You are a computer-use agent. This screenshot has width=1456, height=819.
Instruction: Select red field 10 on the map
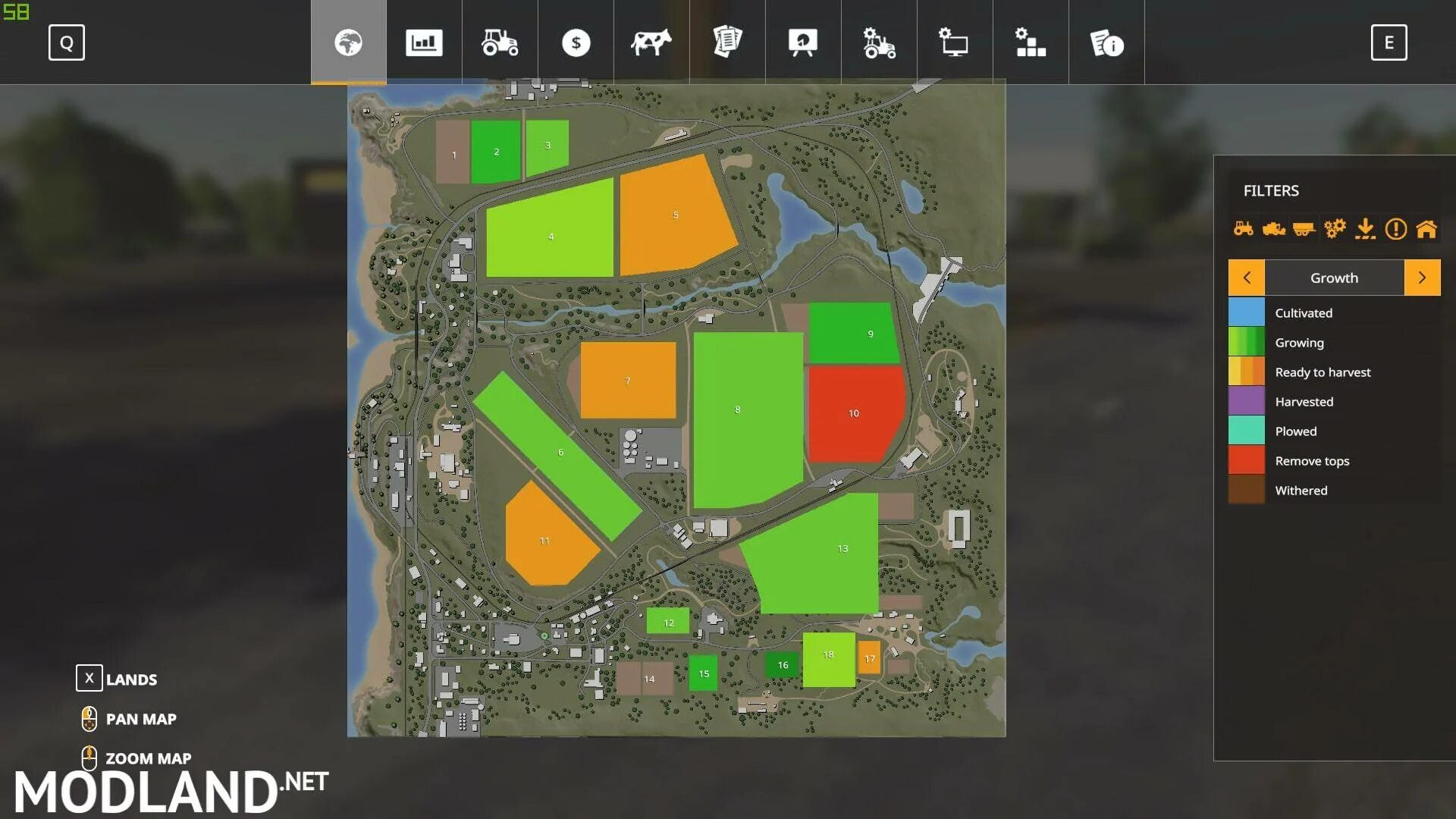(x=855, y=413)
